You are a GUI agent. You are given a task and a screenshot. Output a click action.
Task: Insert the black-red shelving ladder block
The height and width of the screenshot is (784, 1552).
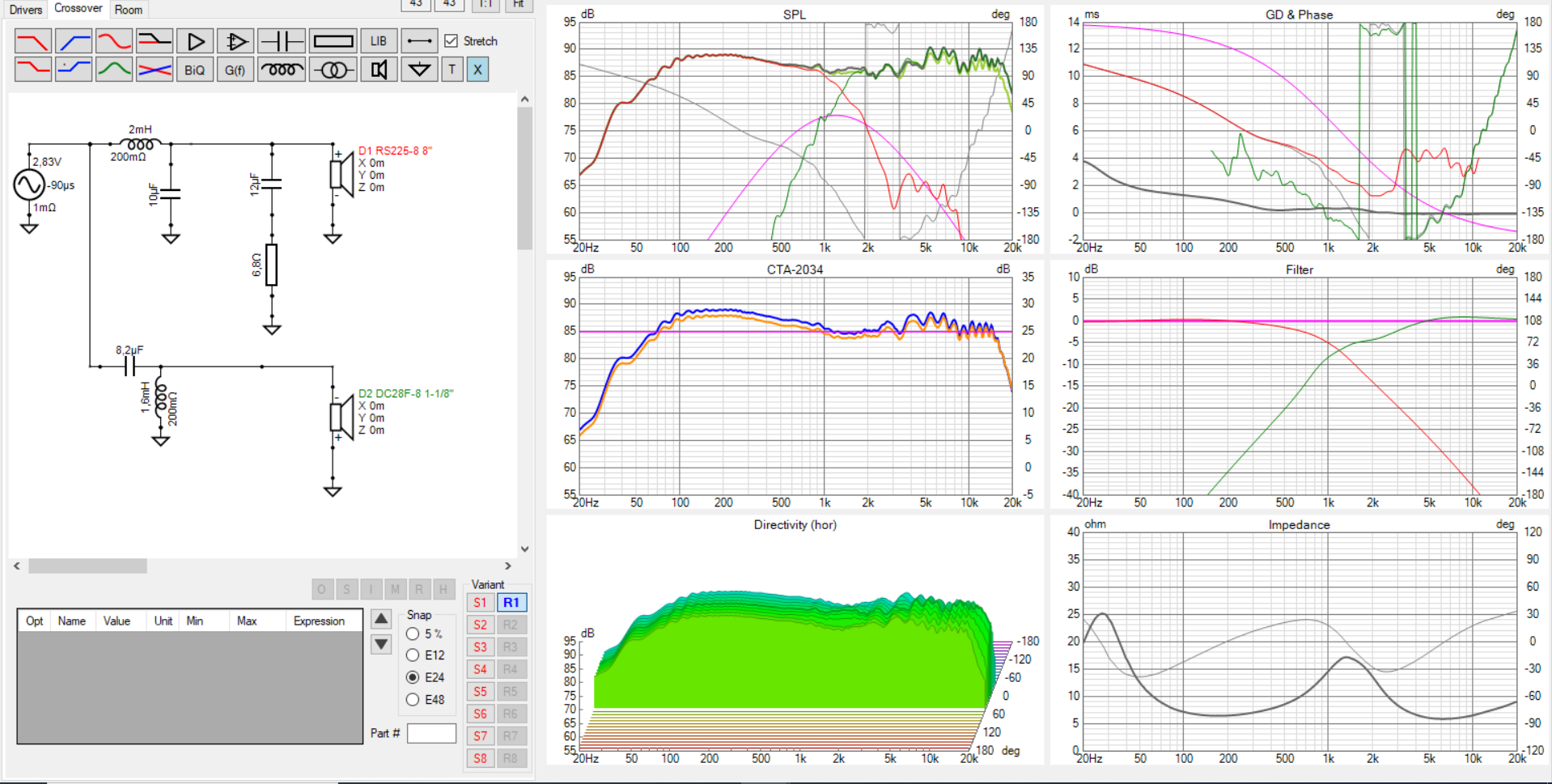[x=155, y=40]
